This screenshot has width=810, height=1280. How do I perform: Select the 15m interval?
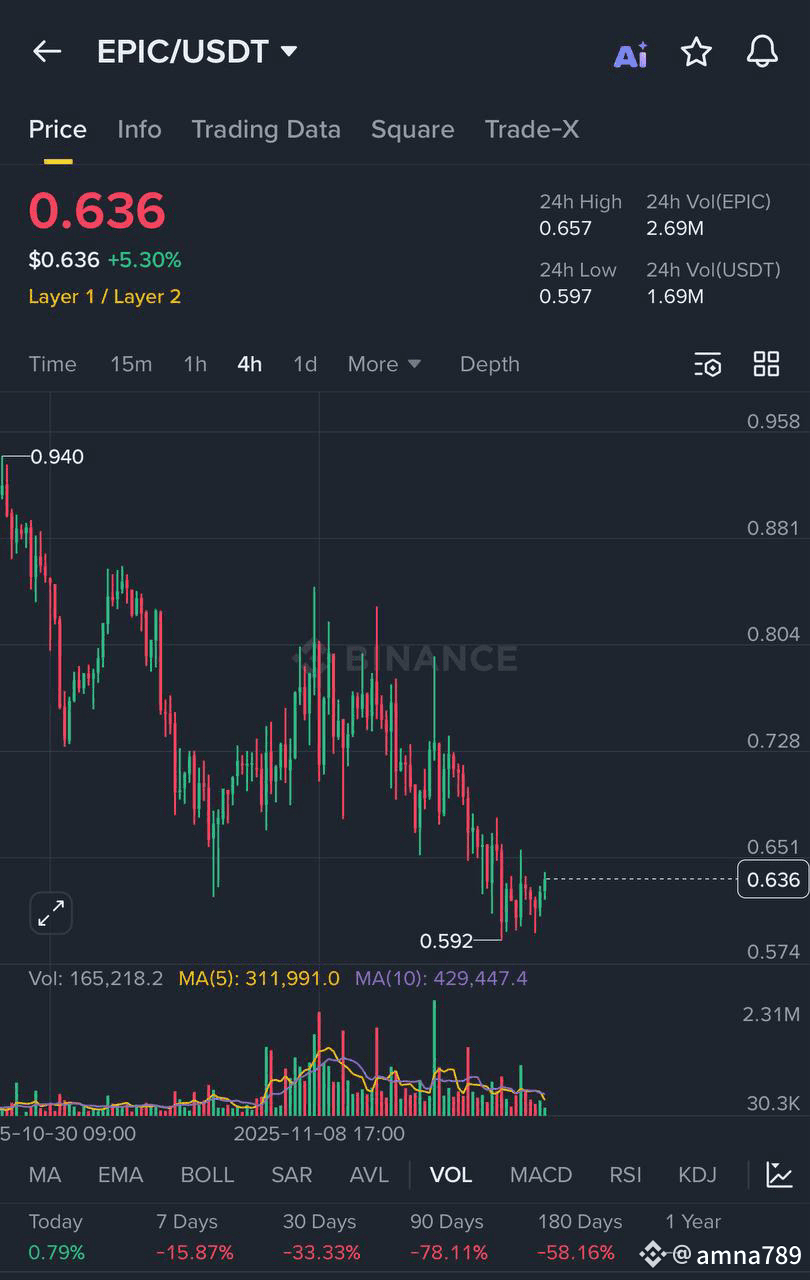pyautogui.click(x=131, y=364)
